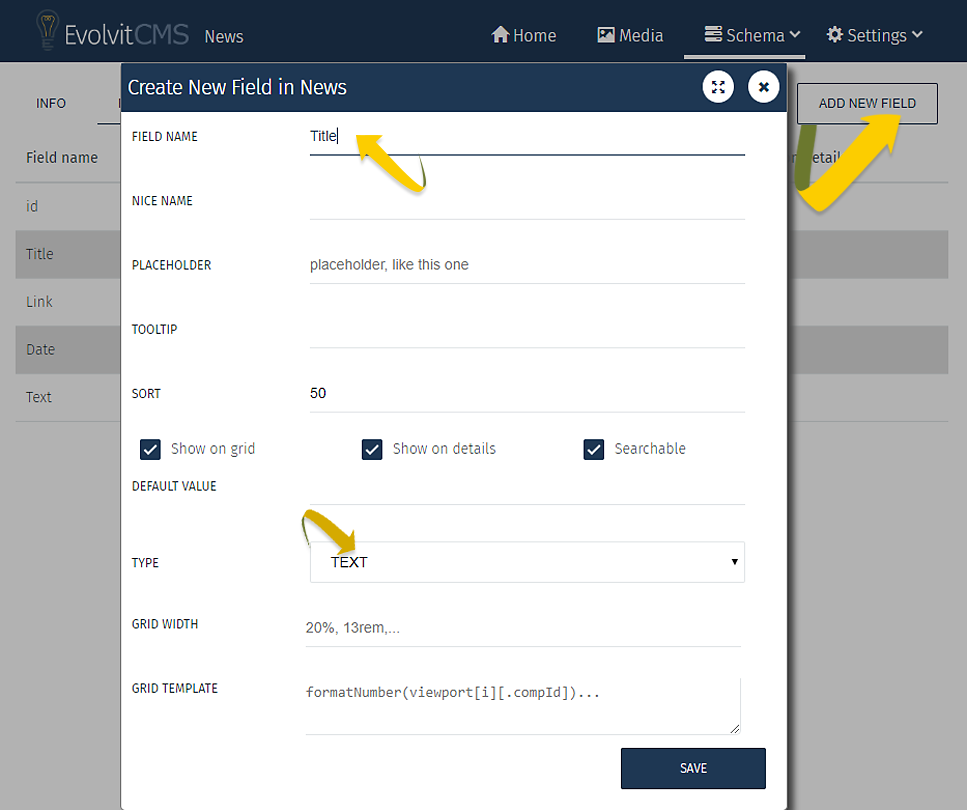This screenshot has width=967, height=810.
Task: Click the EvolvitCMS lightbulb logo
Action: (46, 31)
